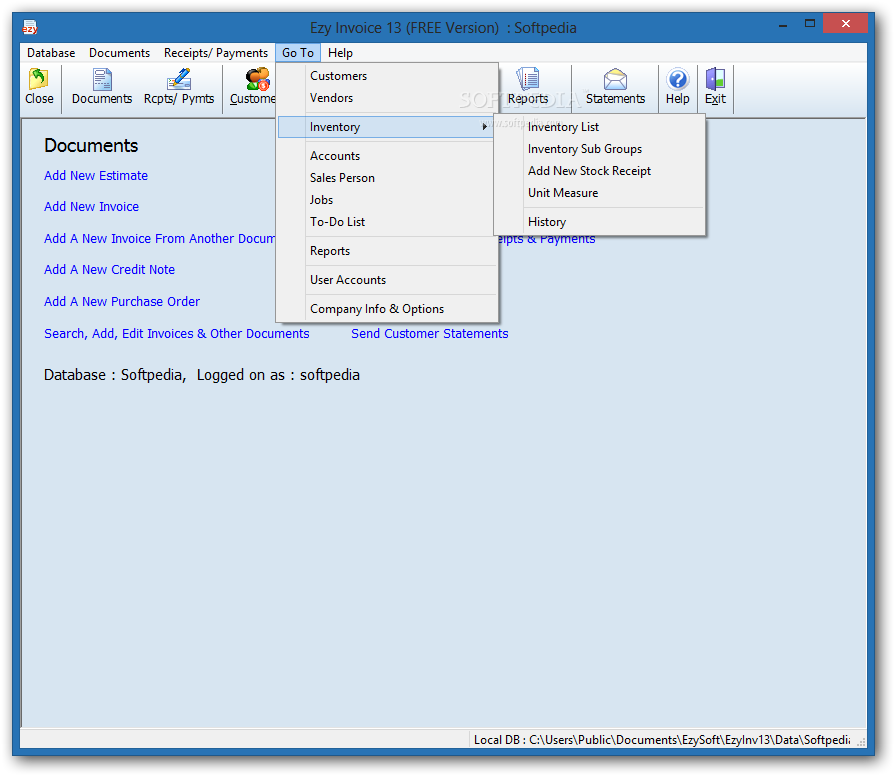
Task: Open the Receipts/ Payments menu
Action: coord(216,52)
